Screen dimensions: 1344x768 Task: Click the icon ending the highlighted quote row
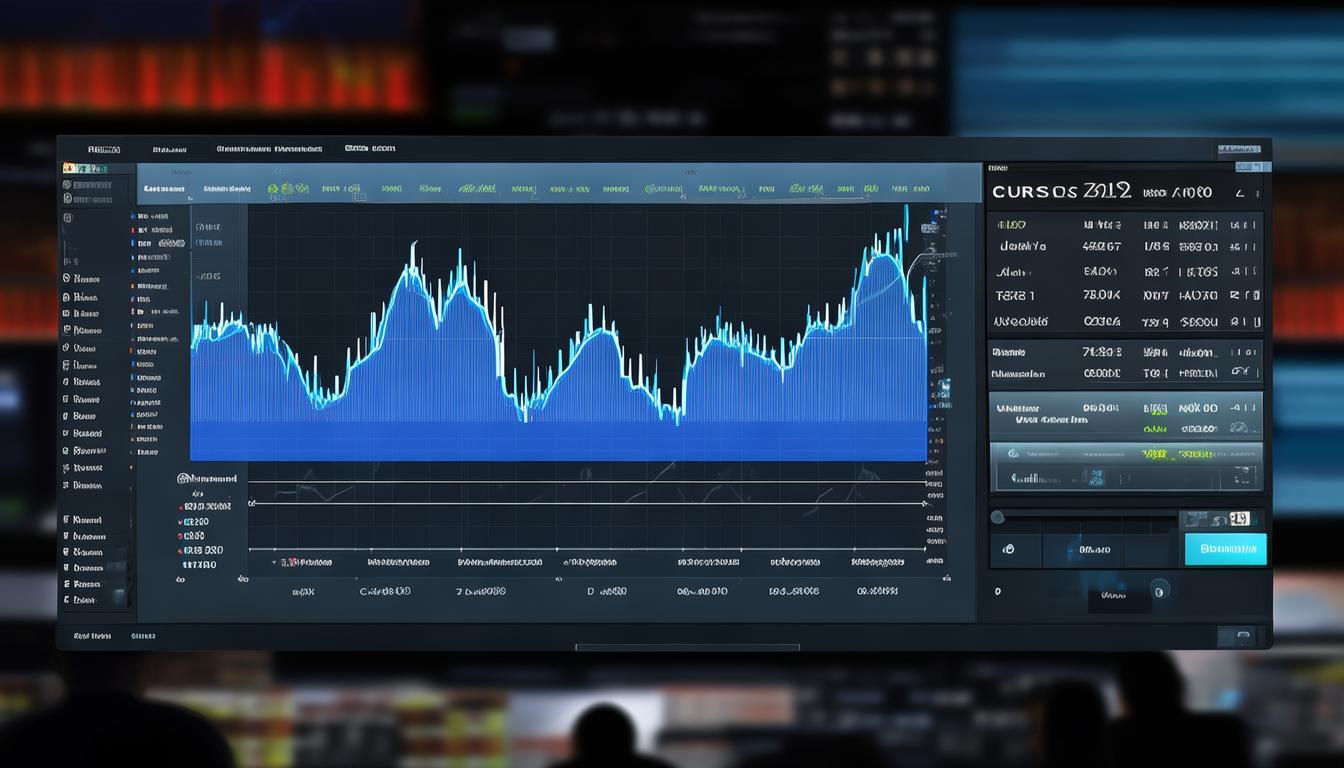(1241, 408)
